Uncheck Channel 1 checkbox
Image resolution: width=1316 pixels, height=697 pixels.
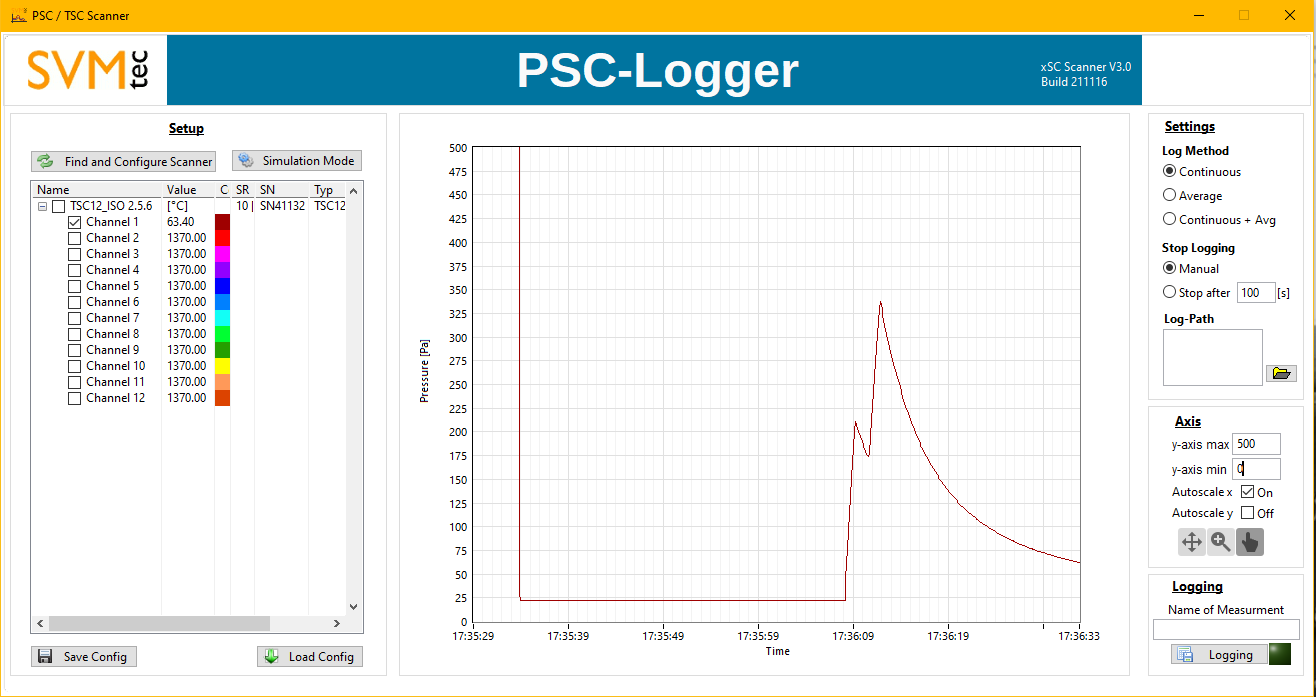(x=75, y=222)
